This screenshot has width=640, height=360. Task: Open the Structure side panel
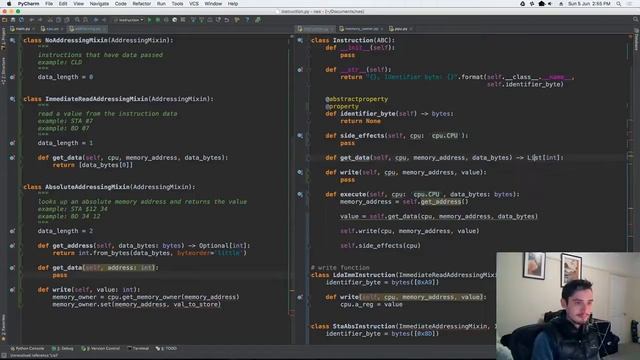point(3,71)
